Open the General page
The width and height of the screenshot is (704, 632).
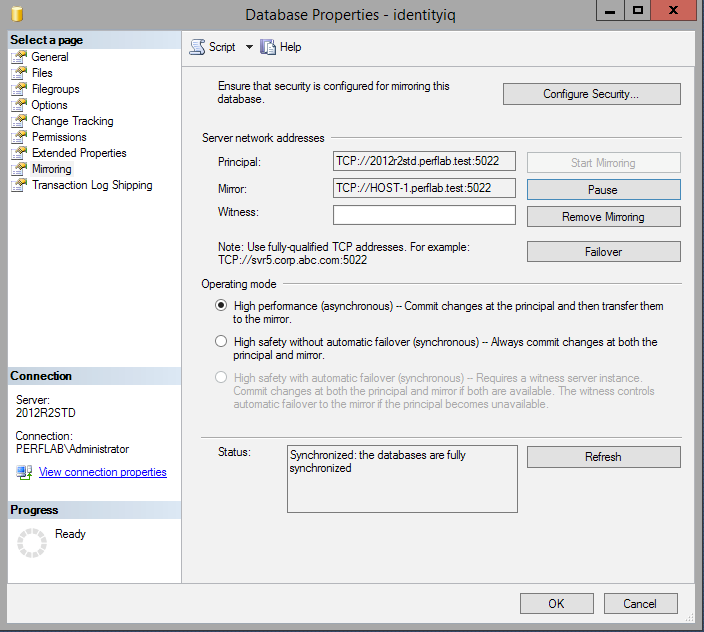point(50,57)
